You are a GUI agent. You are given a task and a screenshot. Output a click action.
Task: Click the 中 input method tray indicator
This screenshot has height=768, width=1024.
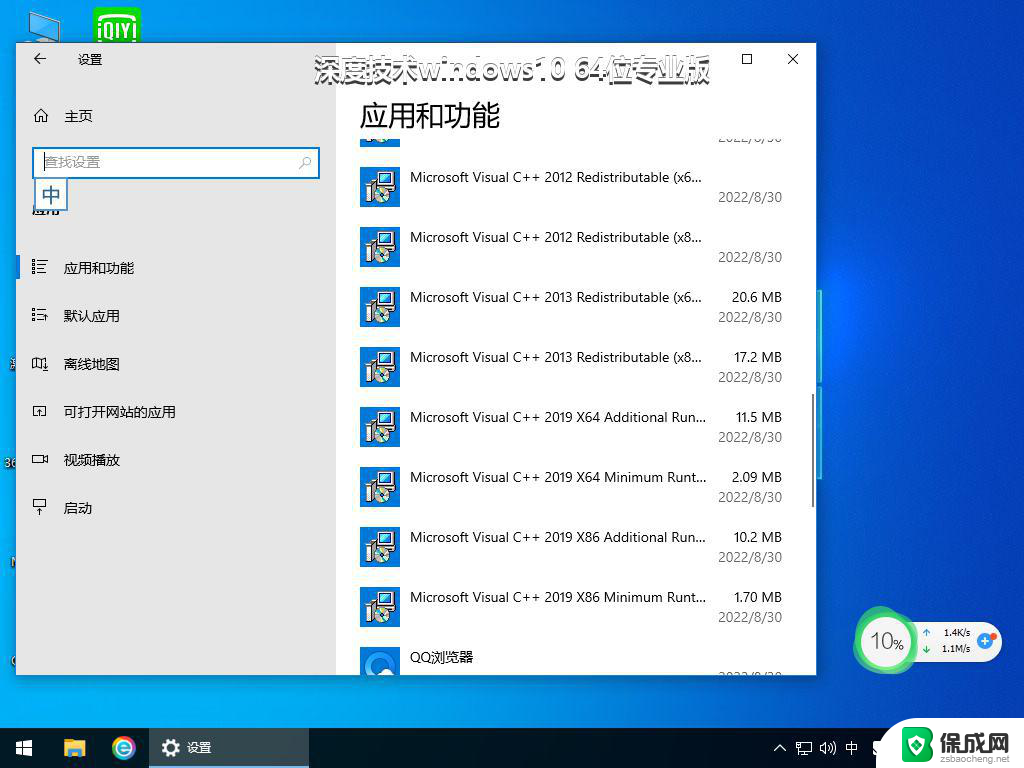click(x=852, y=748)
